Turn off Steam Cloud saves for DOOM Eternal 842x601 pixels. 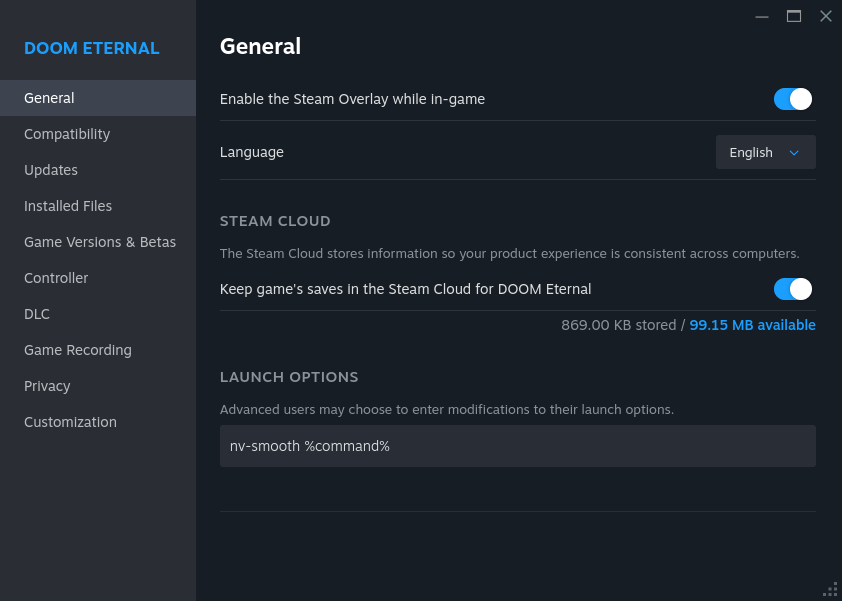tap(792, 288)
